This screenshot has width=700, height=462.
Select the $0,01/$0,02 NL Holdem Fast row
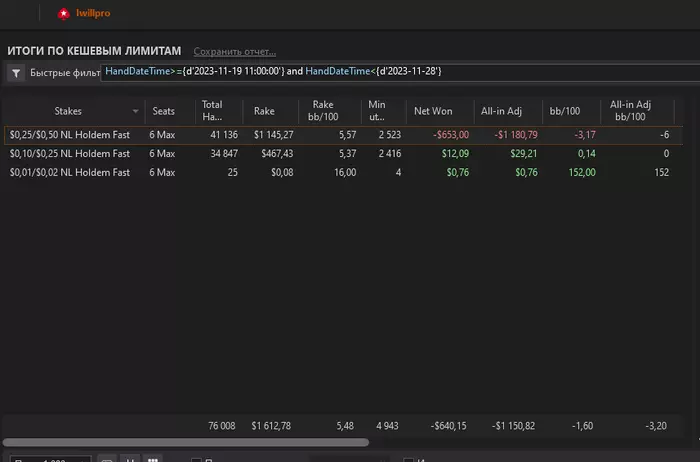70,173
